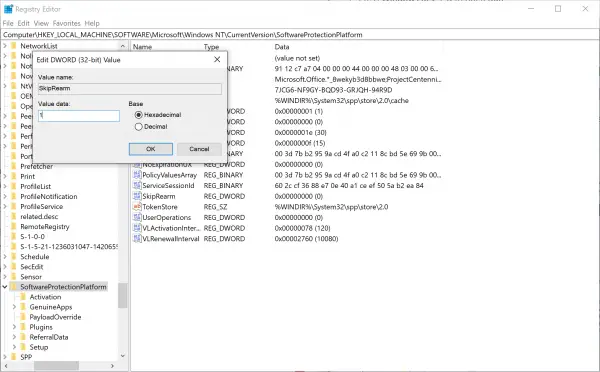Select the ServiceSessionId value icon
The height and width of the screenshot is (372, 600).
click(x=137, y=186)
